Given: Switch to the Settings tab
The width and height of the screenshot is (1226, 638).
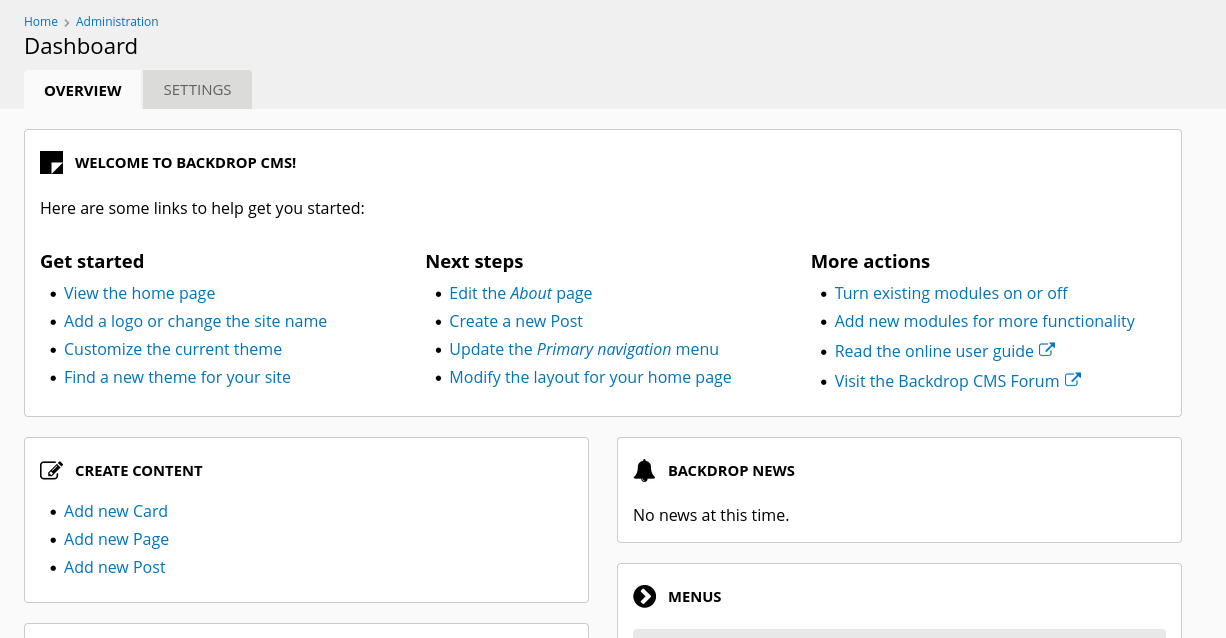Looking at the screenshot, I should tap(197, 90).
